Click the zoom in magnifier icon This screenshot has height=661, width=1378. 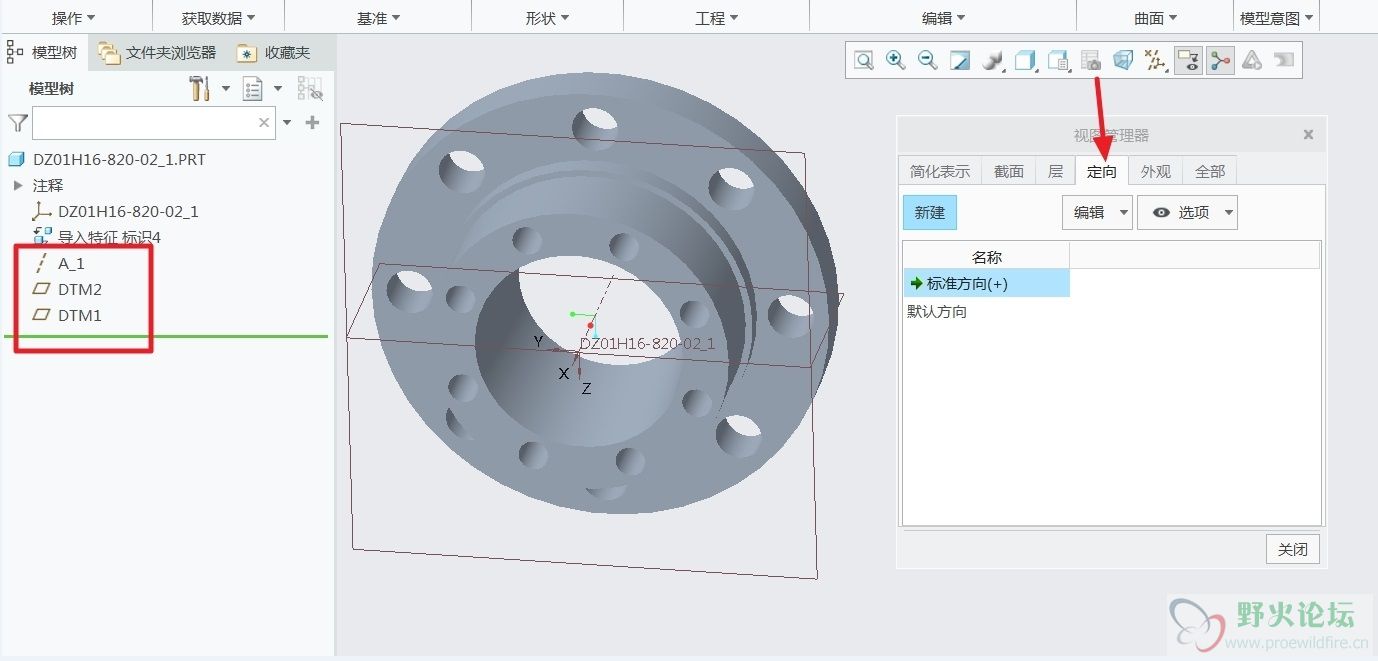click(x=896, y=61)
